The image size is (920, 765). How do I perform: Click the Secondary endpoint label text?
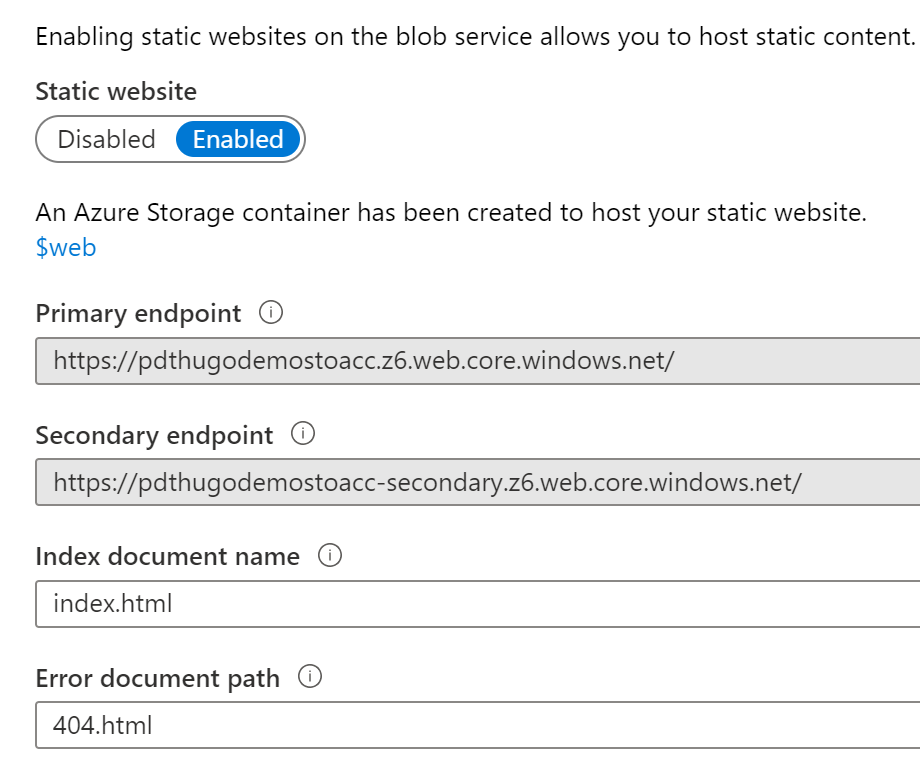154,436
